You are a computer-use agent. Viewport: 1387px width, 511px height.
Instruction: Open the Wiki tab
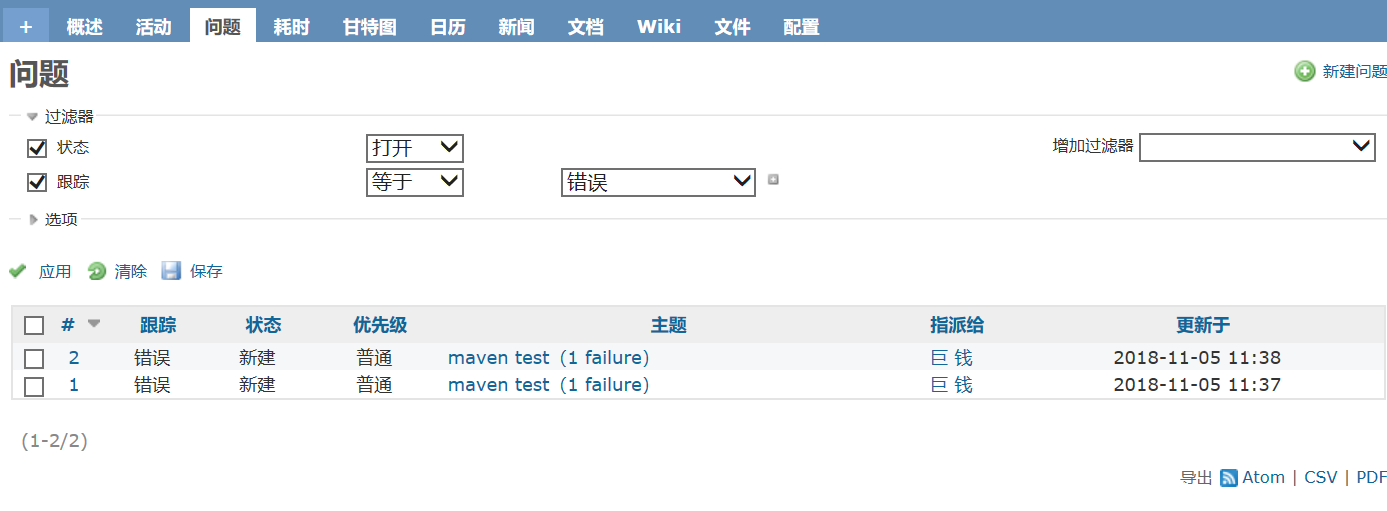[659, 27]
